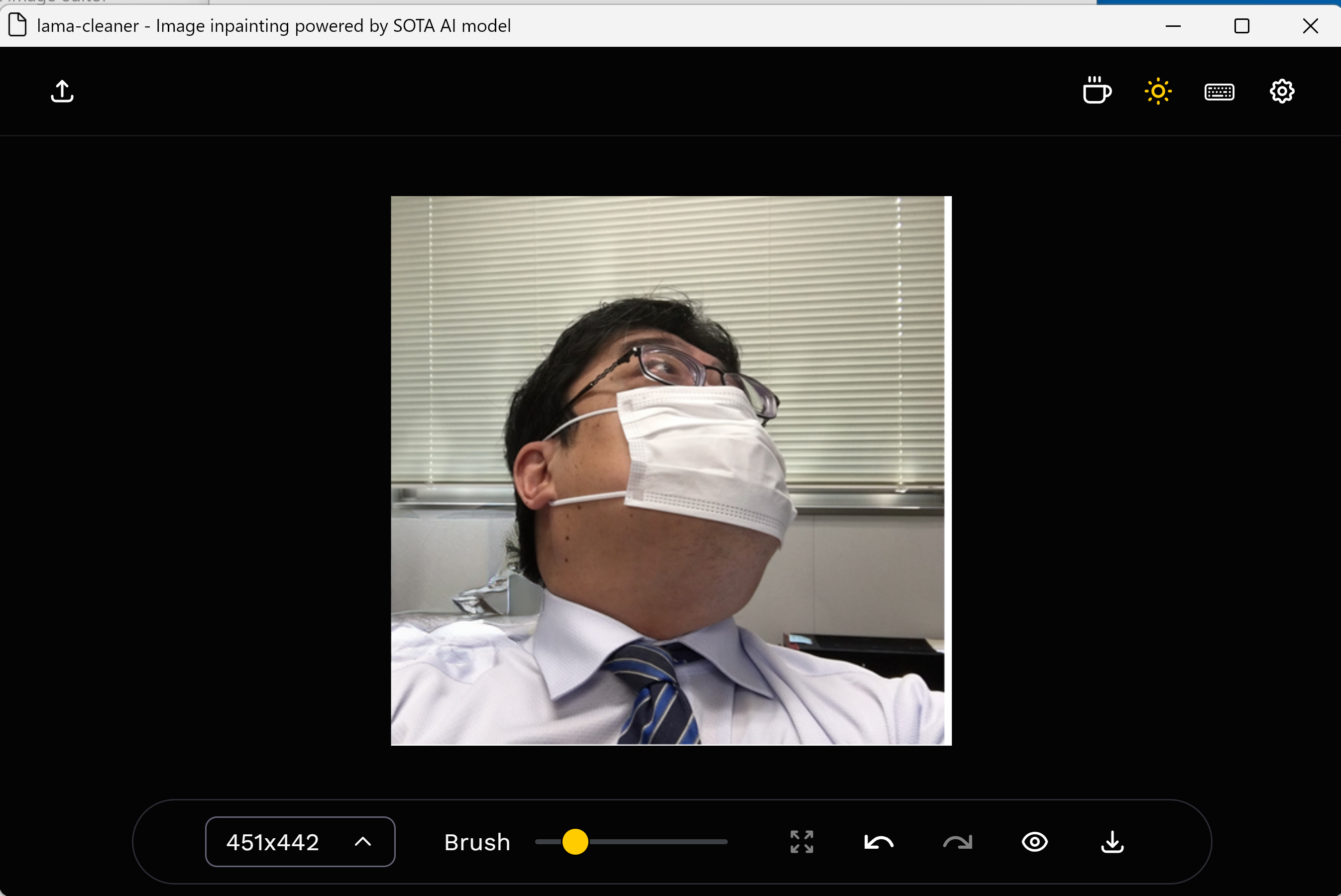
Task: Click the upload image icon
Action: click(x=62, y=92)
